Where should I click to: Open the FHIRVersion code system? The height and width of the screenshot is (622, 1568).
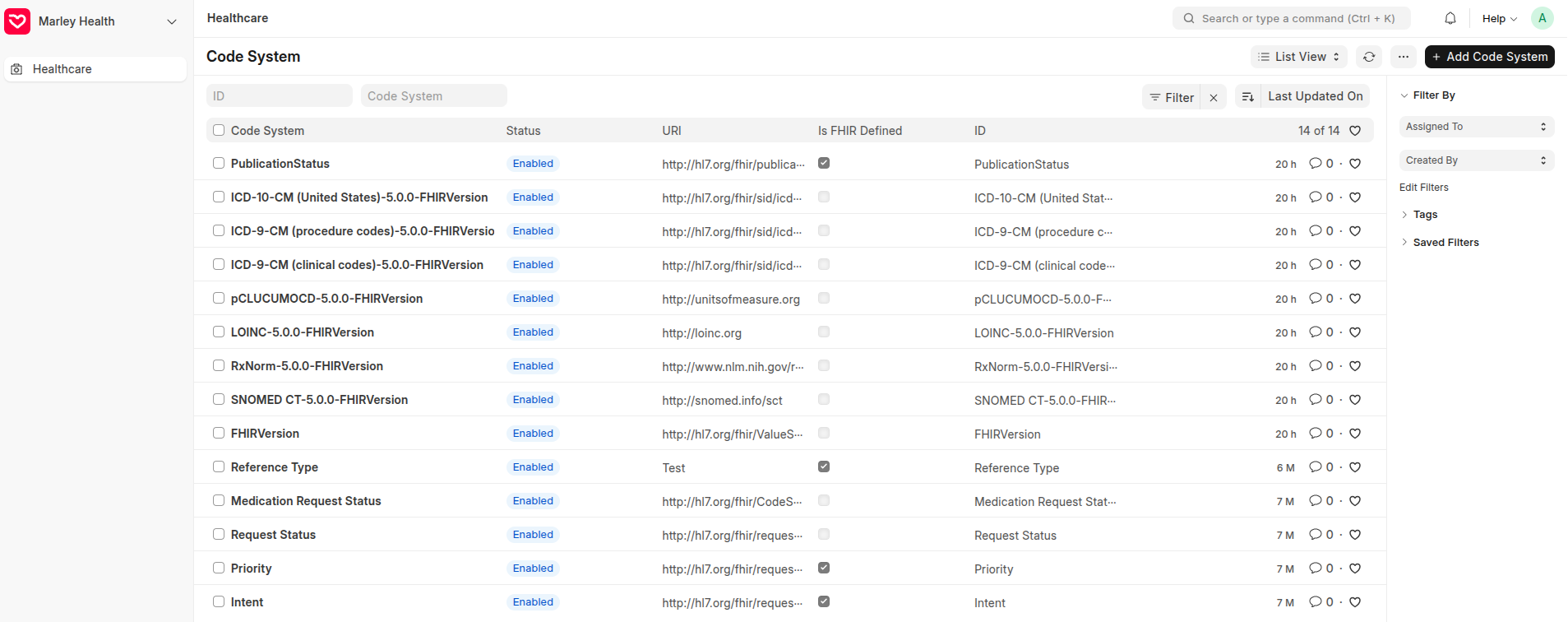coord(265,434)
